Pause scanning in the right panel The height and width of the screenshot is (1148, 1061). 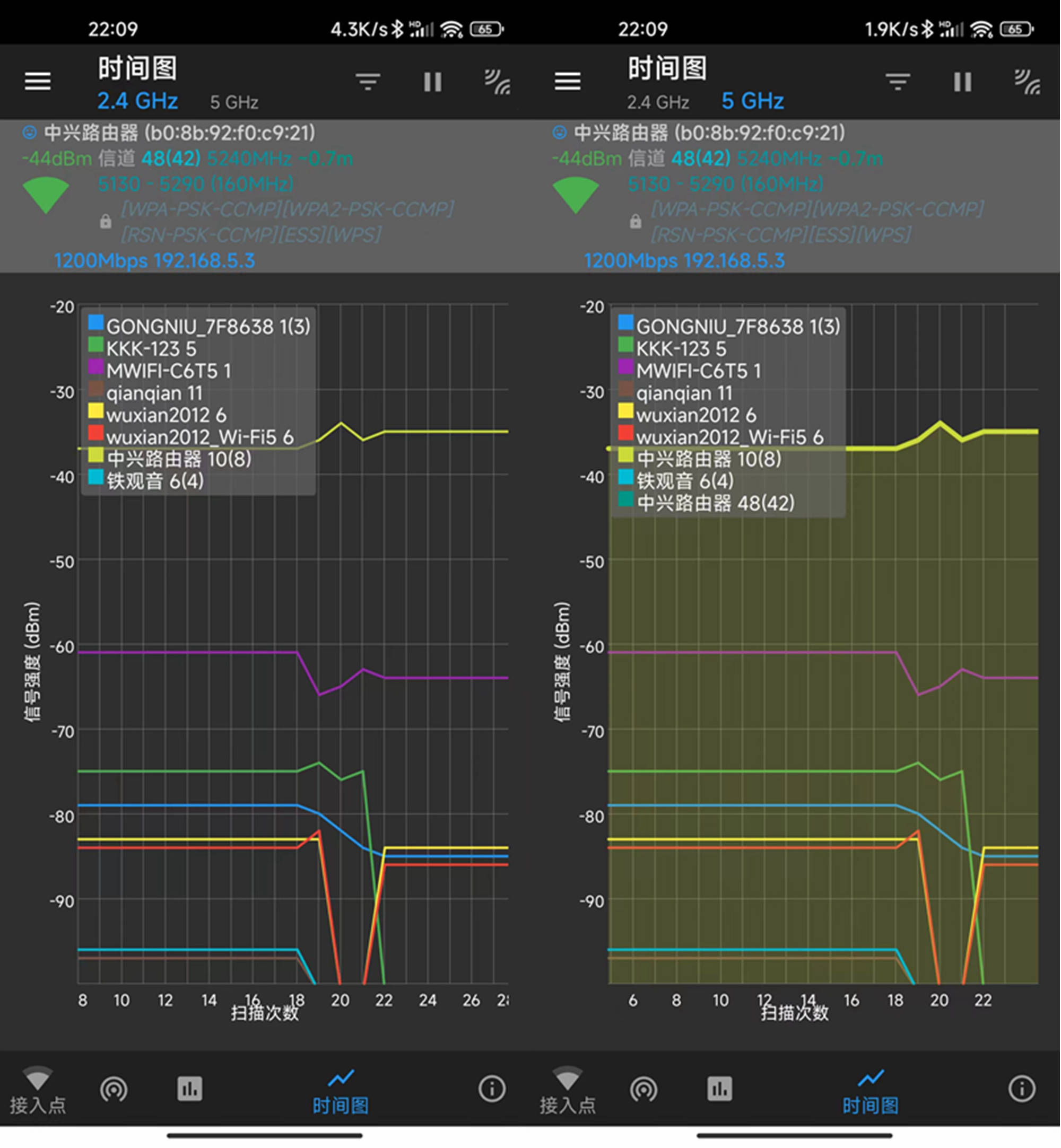[x=962, y=82]
